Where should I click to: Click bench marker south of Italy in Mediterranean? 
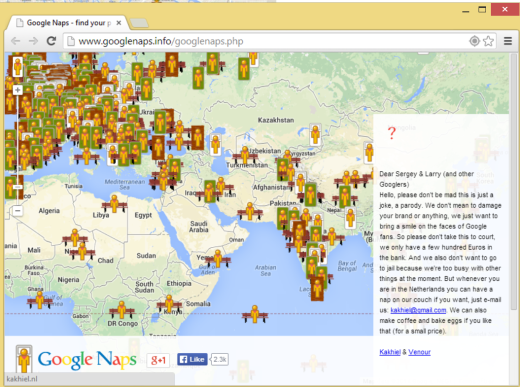click(x=86, y=156)
